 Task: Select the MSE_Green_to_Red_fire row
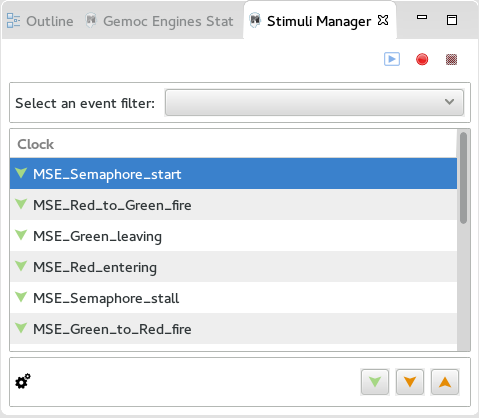(233, 329)
